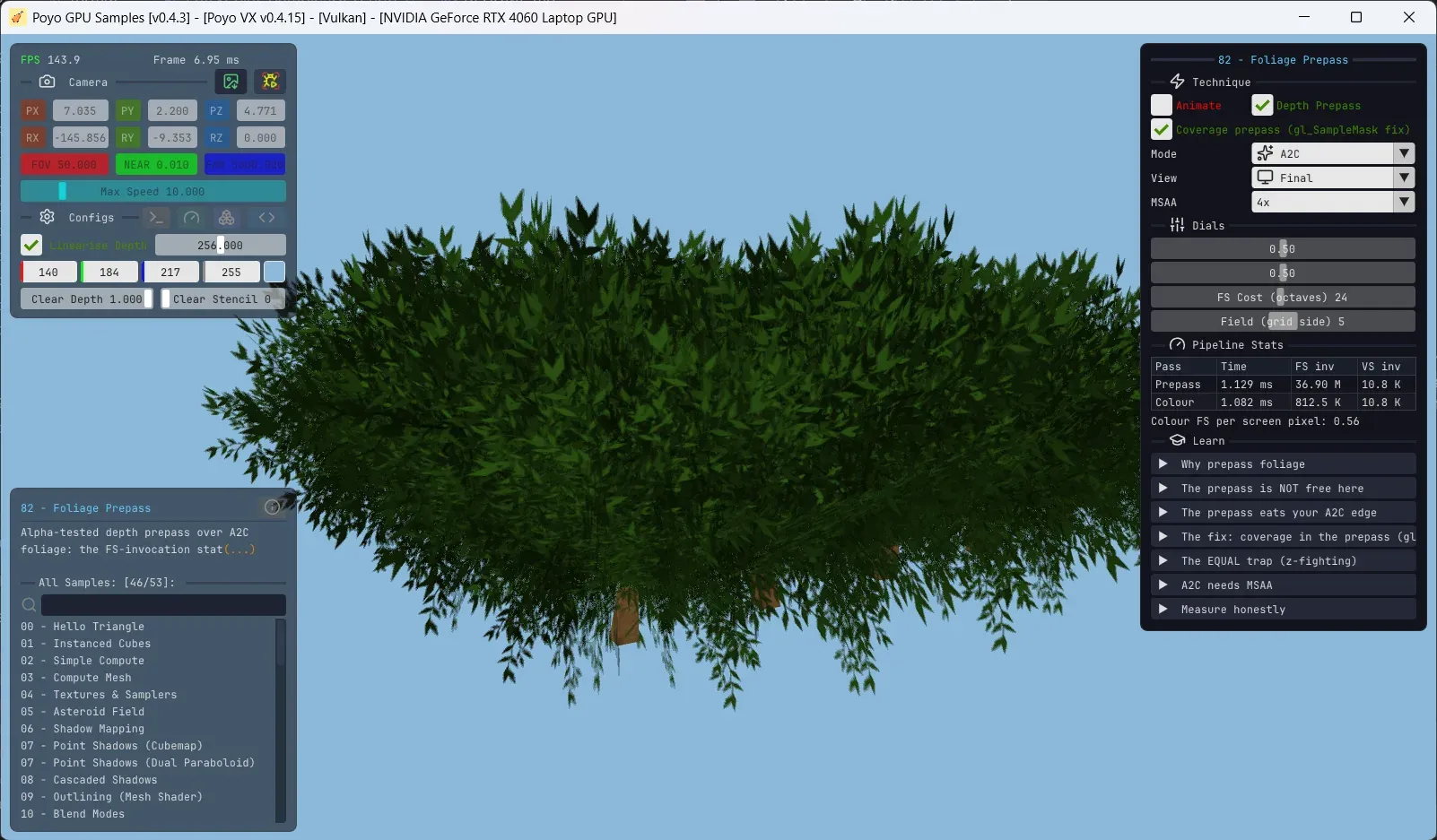The image size is (1437, 840).
Task: Click the Configs gear icon
Action: (x=48, y=217)
